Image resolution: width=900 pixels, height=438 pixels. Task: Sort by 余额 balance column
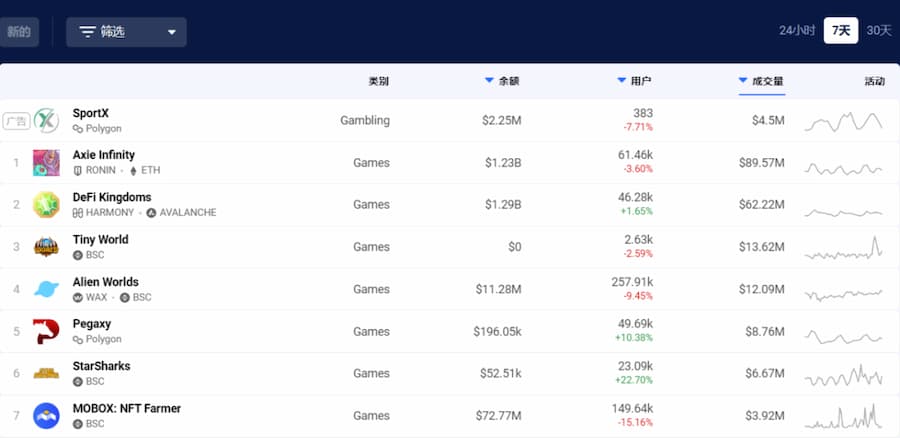click(x=502, y=82)
